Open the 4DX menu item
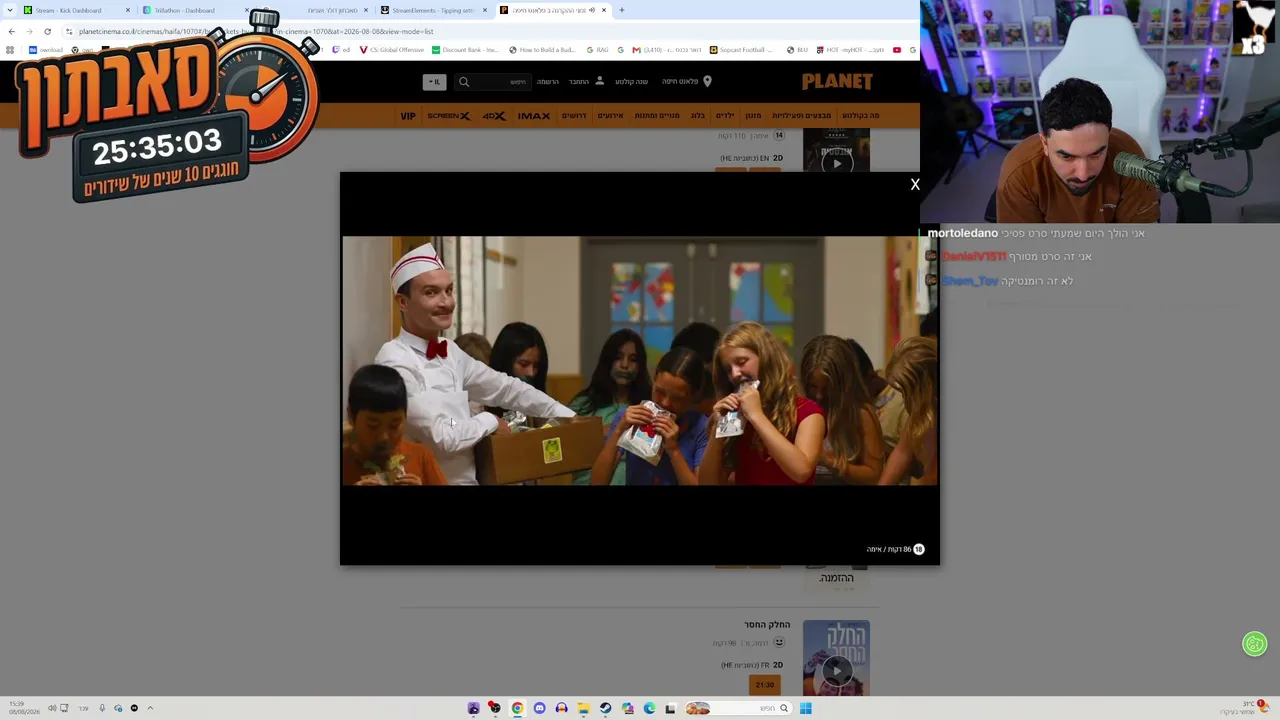 (494, 116)
